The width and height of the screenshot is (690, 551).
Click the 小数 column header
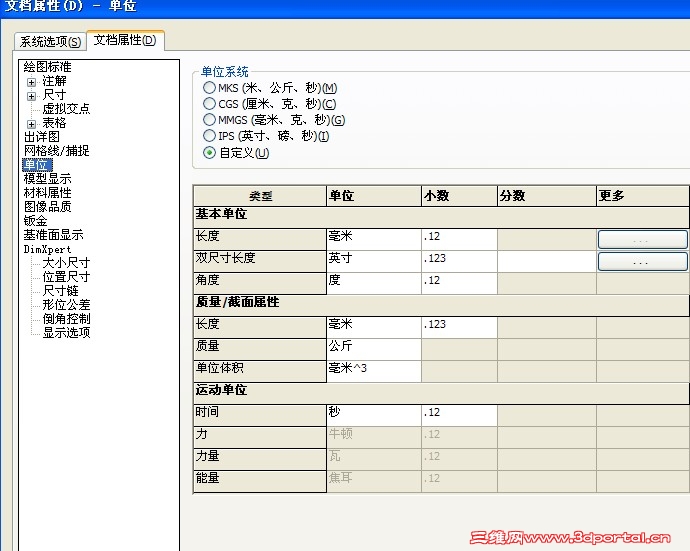[459, 196]
